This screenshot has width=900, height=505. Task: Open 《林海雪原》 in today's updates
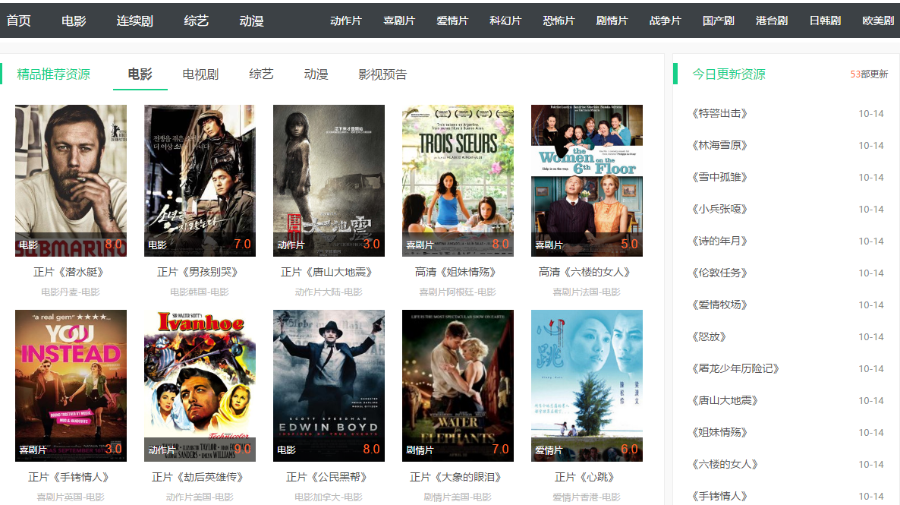(720, 145)
